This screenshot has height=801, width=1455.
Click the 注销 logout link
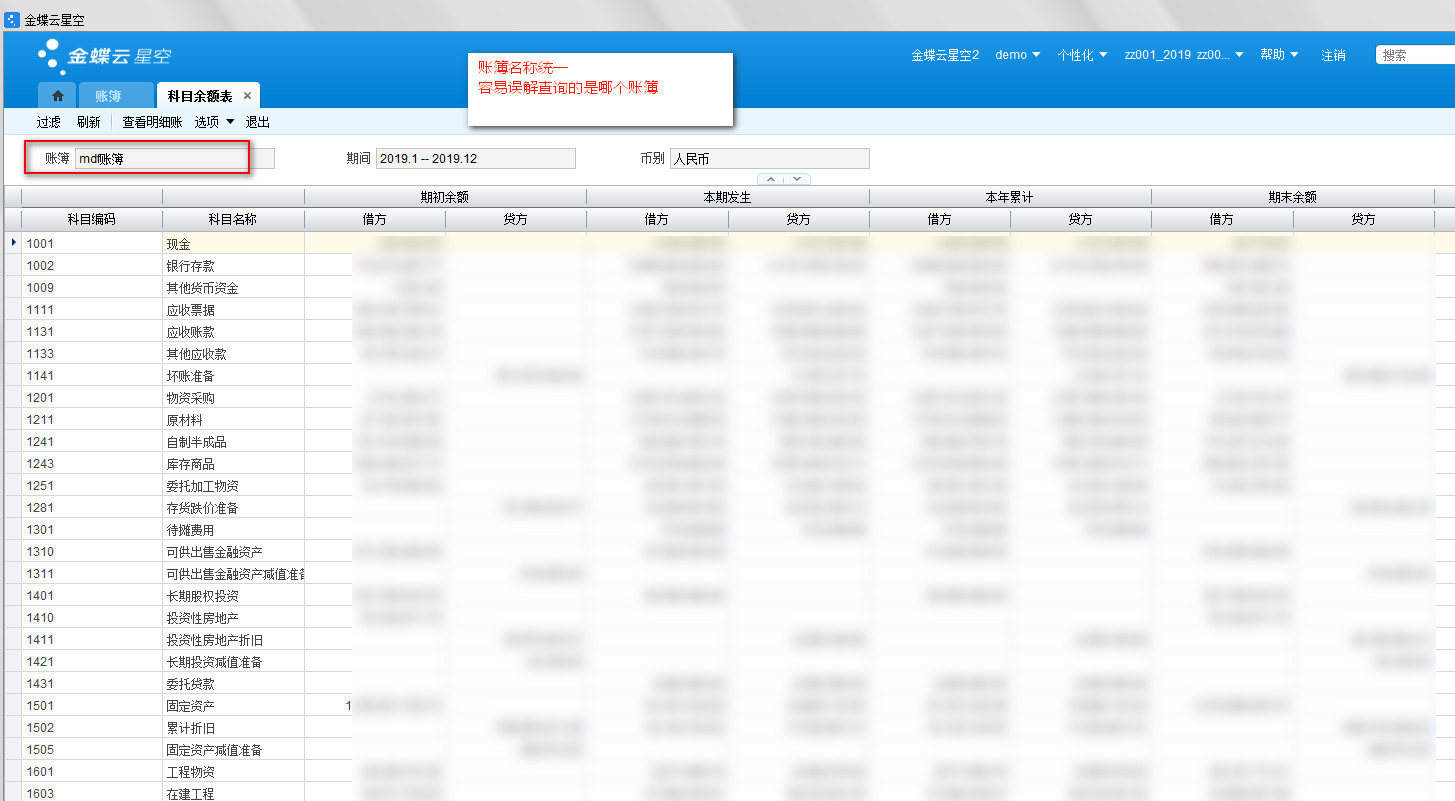(x=1333, y=55)
